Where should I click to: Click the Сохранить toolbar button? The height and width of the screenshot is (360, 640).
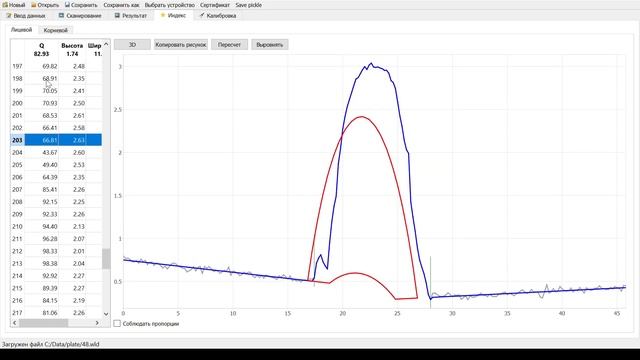pyautogui.click(x=81, y=5)
